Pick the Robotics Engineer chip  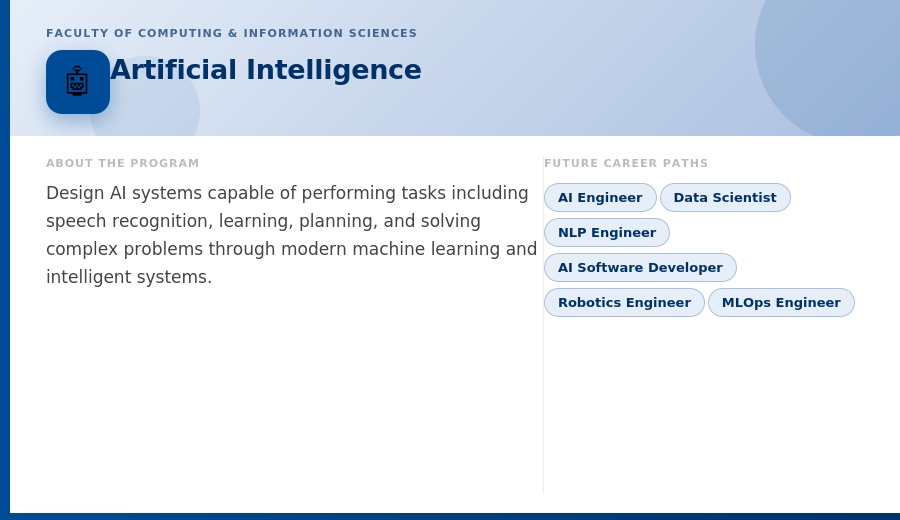(624, 302)
